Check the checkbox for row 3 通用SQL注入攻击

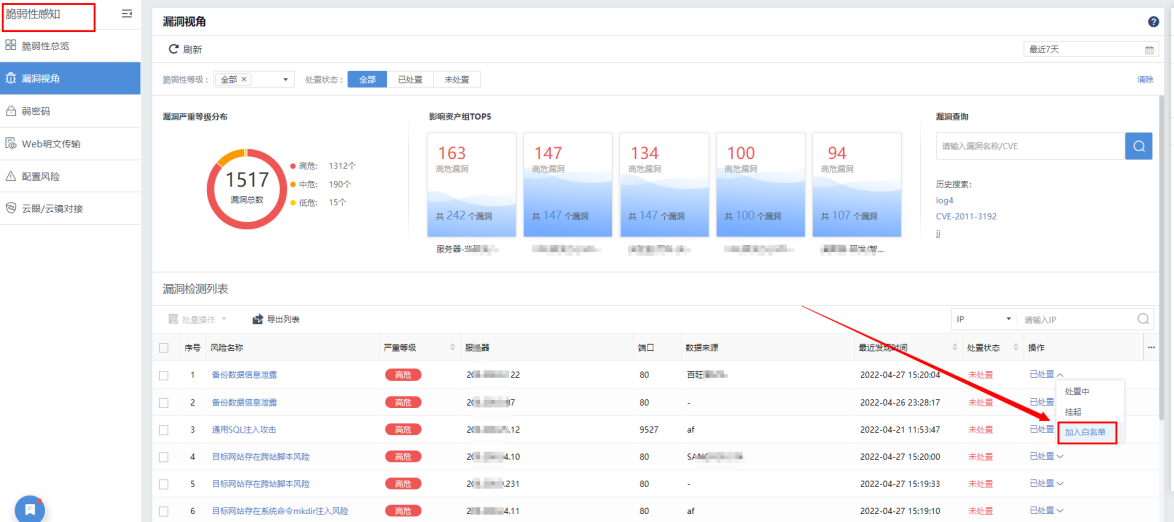(164, 429)
